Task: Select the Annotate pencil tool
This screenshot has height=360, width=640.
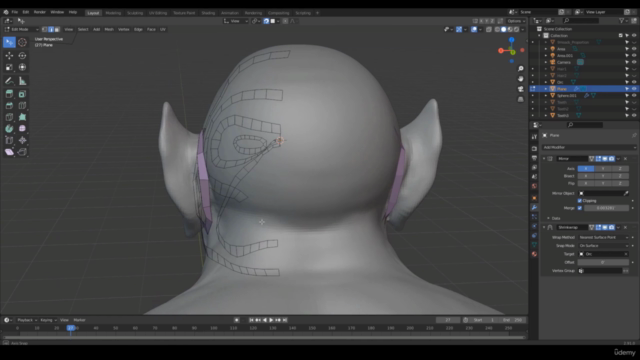Action: click(x=9, y=81)
